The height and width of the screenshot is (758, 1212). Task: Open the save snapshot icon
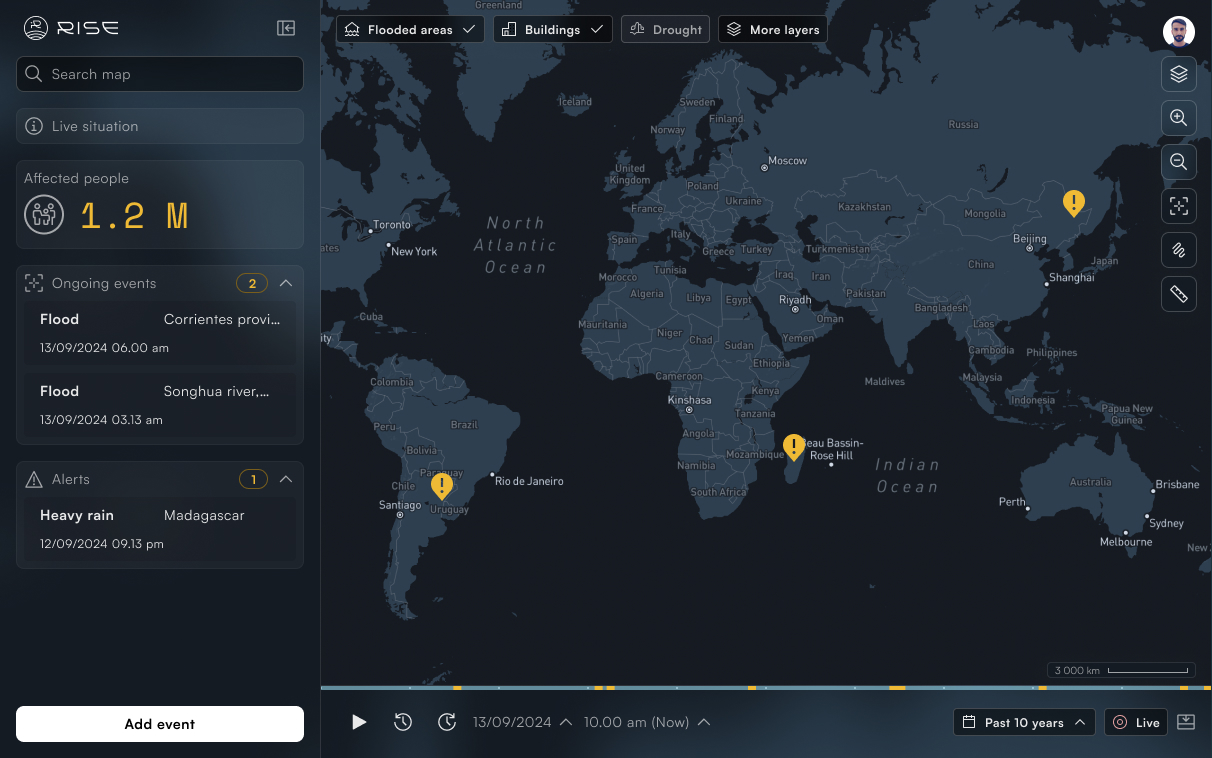point(1186,721)
